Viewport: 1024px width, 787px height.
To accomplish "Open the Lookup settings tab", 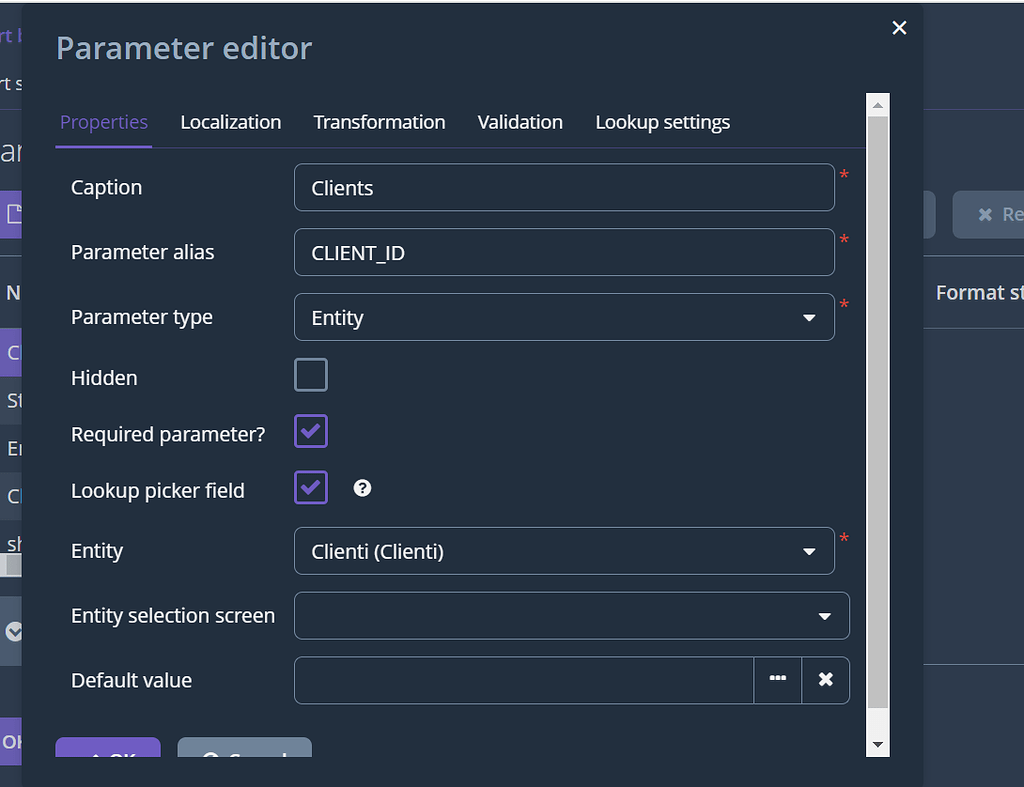I will coord(662,122).
